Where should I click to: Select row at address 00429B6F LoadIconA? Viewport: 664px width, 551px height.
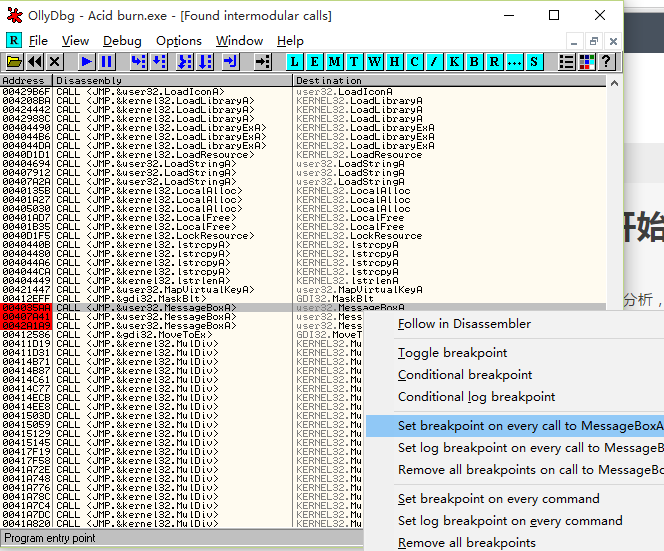point(303,92)
